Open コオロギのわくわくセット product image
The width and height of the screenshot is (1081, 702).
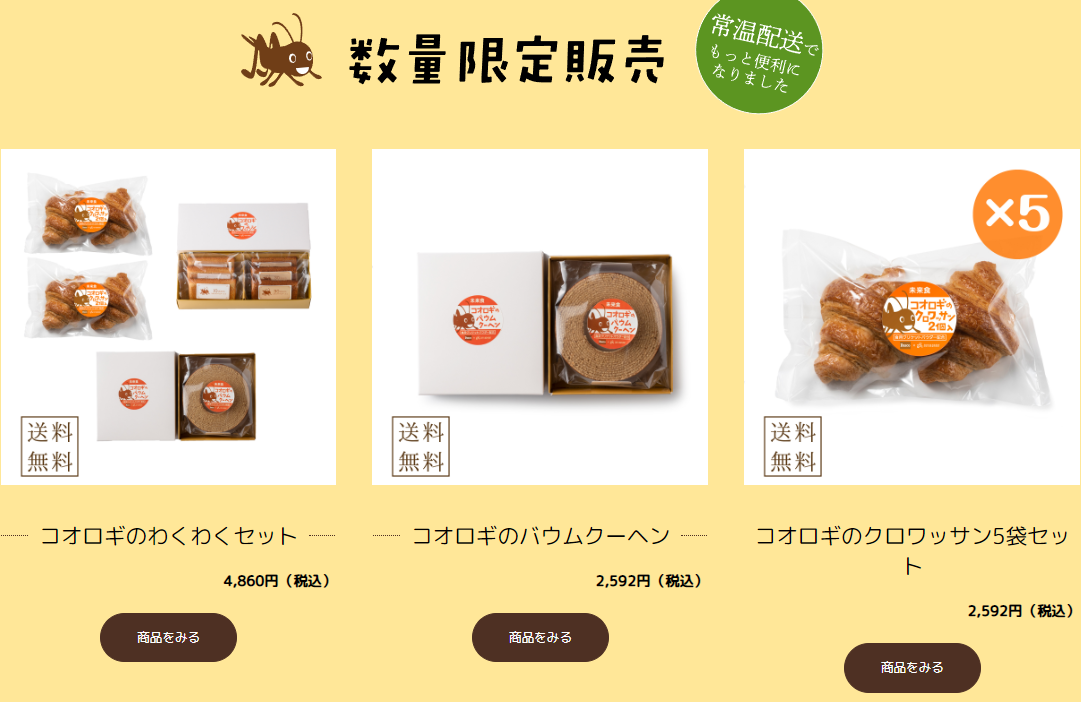168,317
